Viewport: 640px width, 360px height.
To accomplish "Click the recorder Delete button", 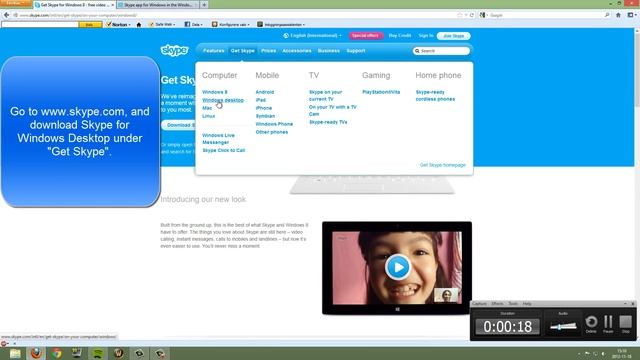I will (x=591, y=324).
